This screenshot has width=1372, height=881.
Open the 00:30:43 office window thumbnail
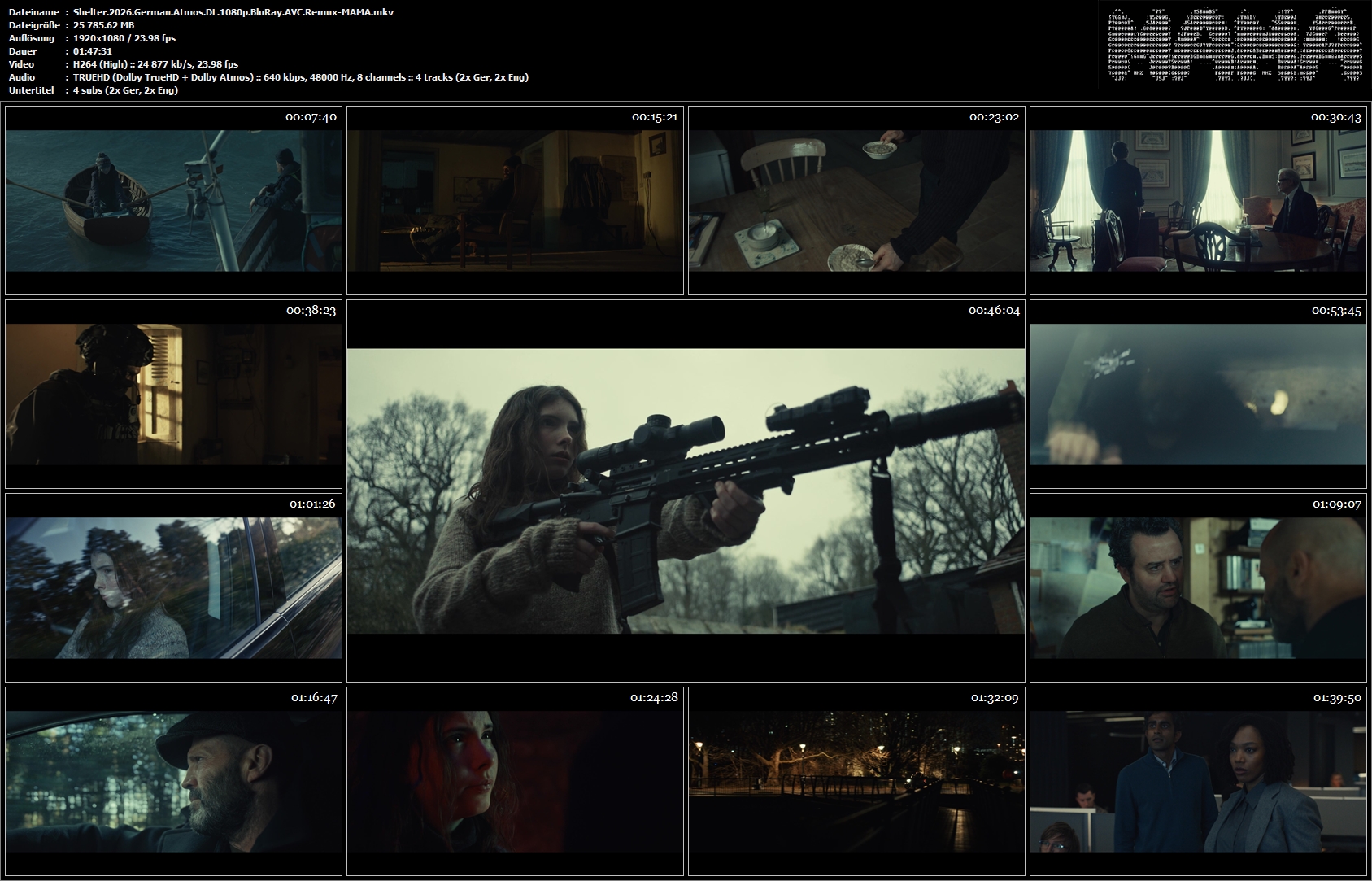[x=1198, y=200]
